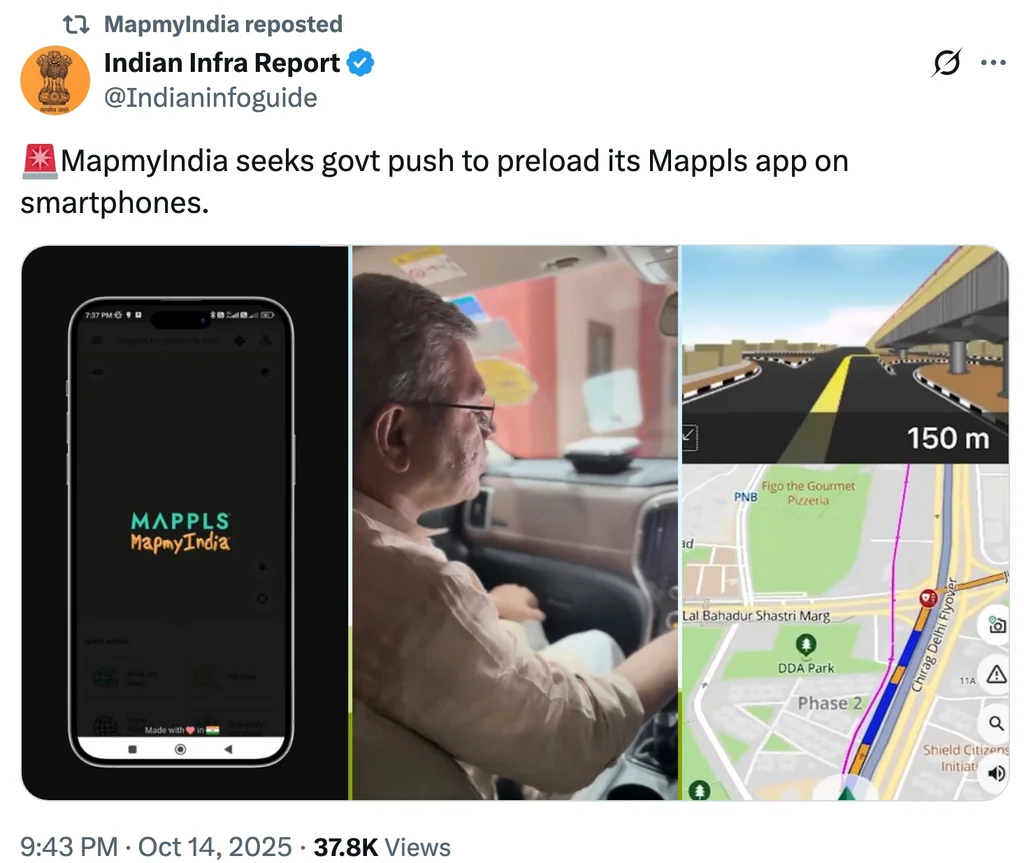Open the 3D junction view image
This screenshot has width=1024, height=863.
point(845,355)
